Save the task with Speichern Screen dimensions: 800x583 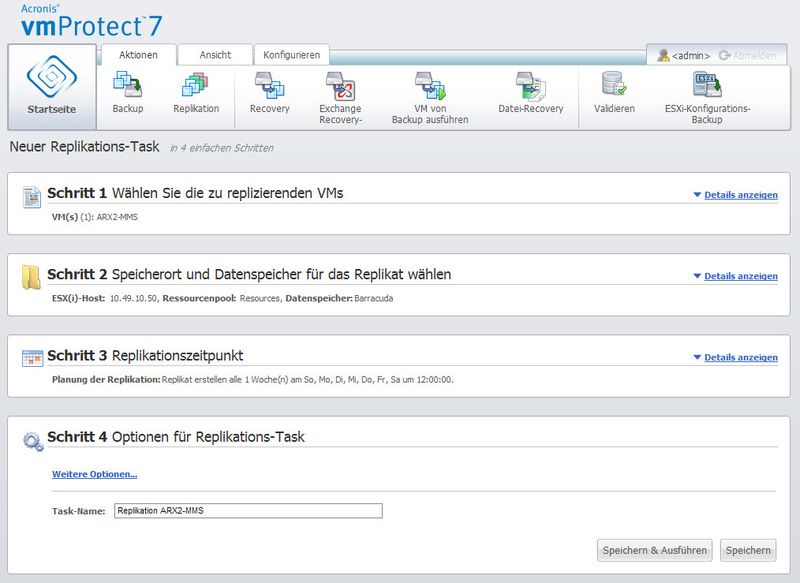(748, 550)
